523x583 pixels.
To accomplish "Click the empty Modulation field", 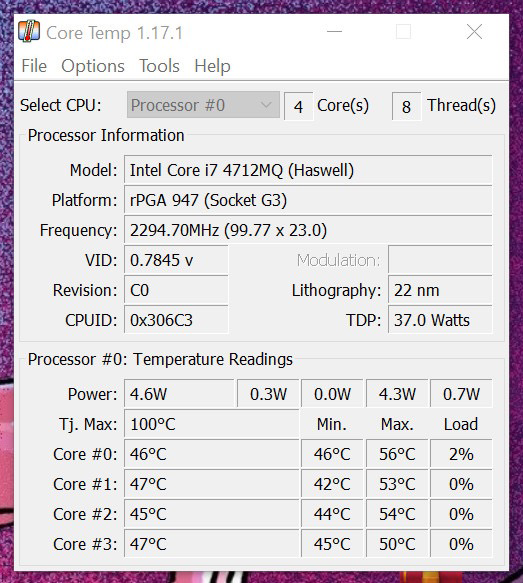I will [x=440, y=260].
